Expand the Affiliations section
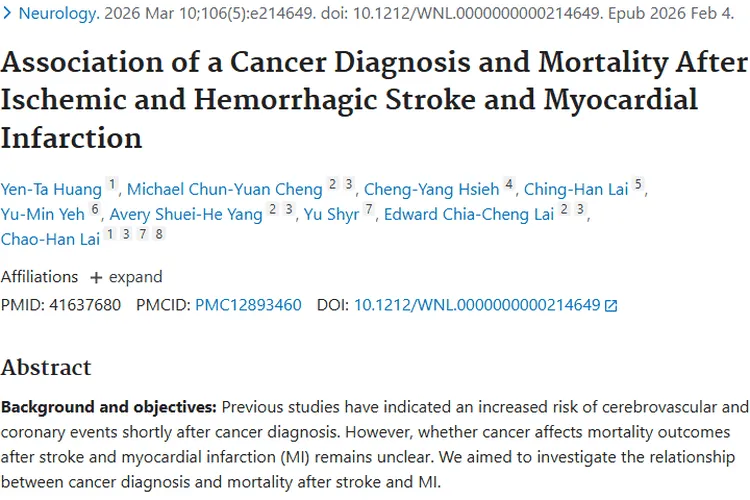The height and width of the screenshot is (500, 750). click(126, 277)
